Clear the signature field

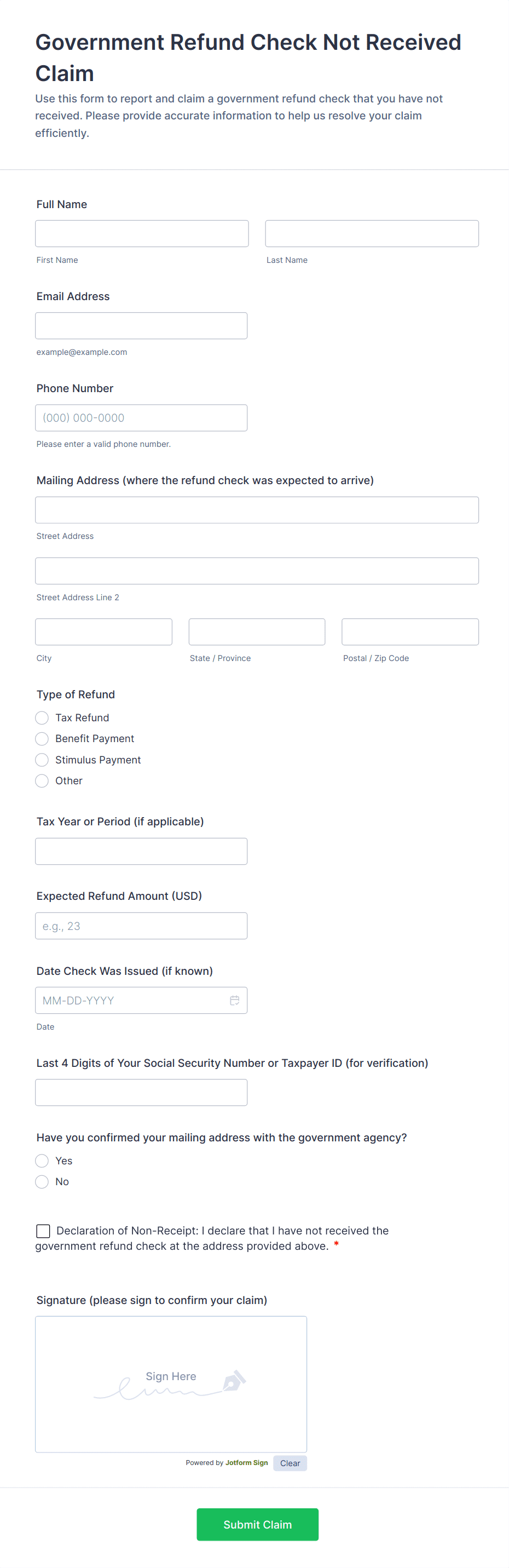[x=290, y=1463]
